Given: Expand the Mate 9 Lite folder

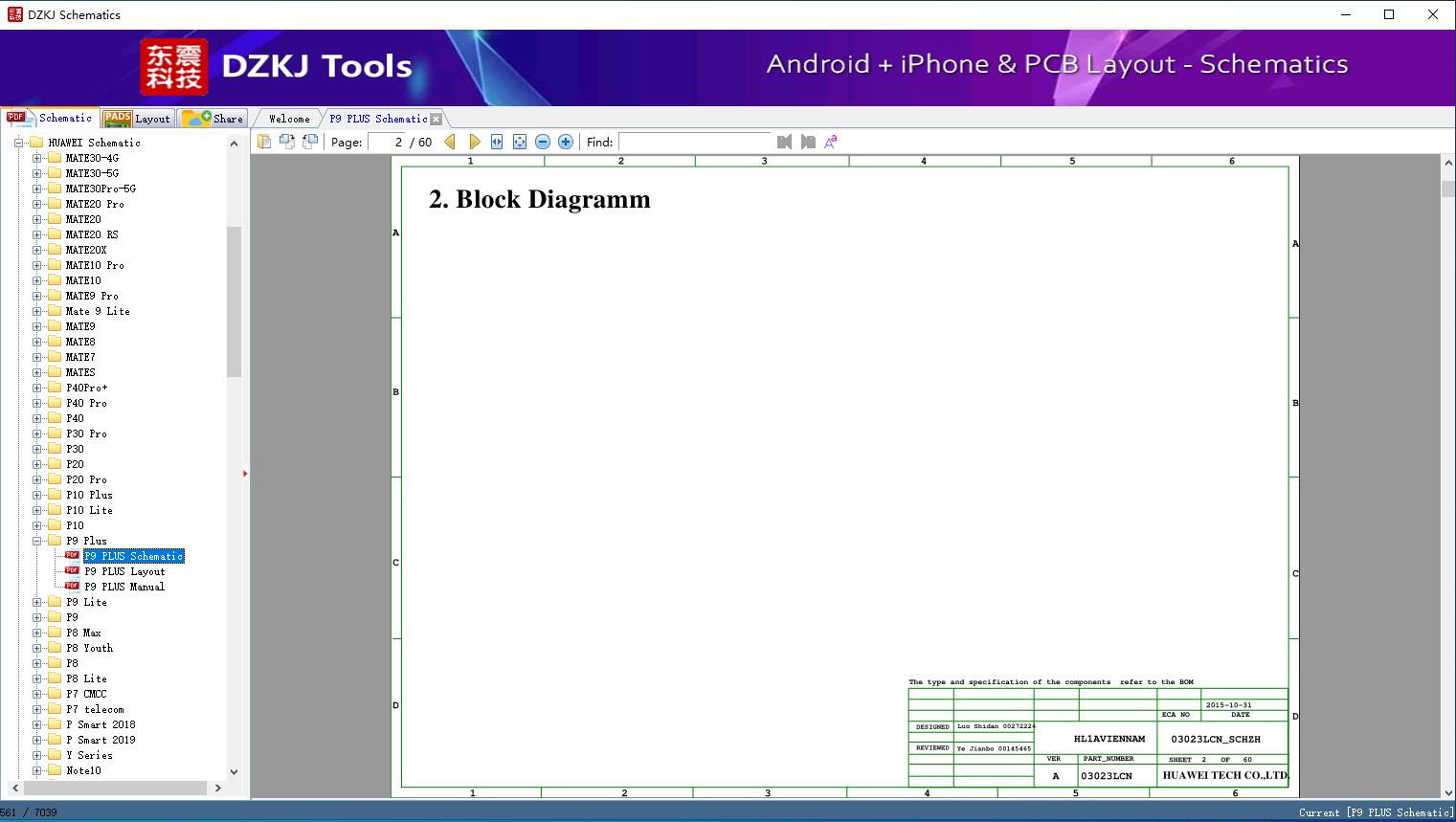Looking at the screenshot, I should (36, 311).
